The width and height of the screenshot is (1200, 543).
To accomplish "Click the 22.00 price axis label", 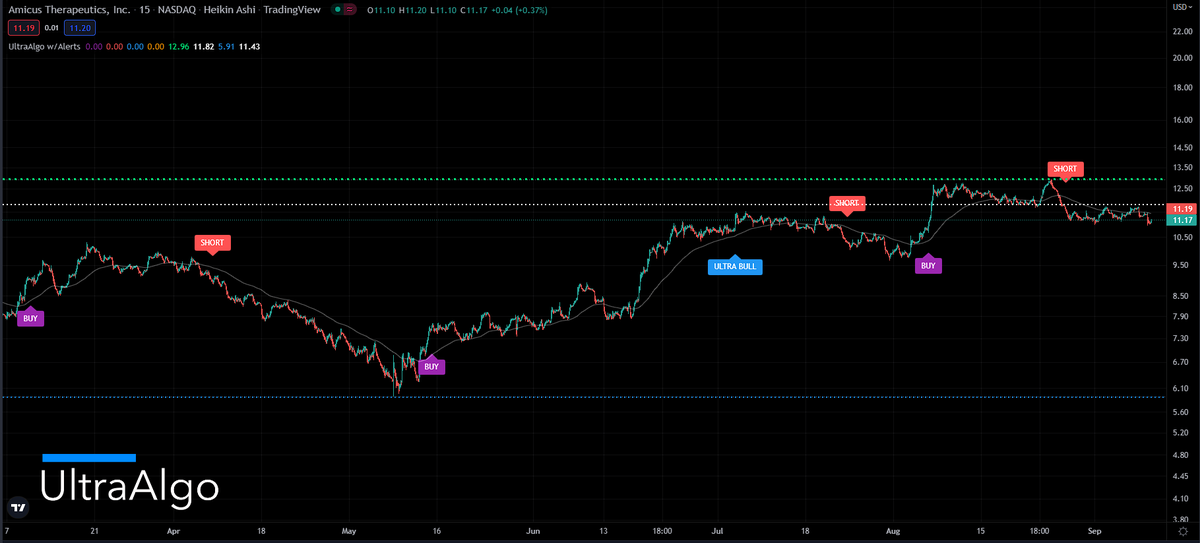I will pos(1183,31).
